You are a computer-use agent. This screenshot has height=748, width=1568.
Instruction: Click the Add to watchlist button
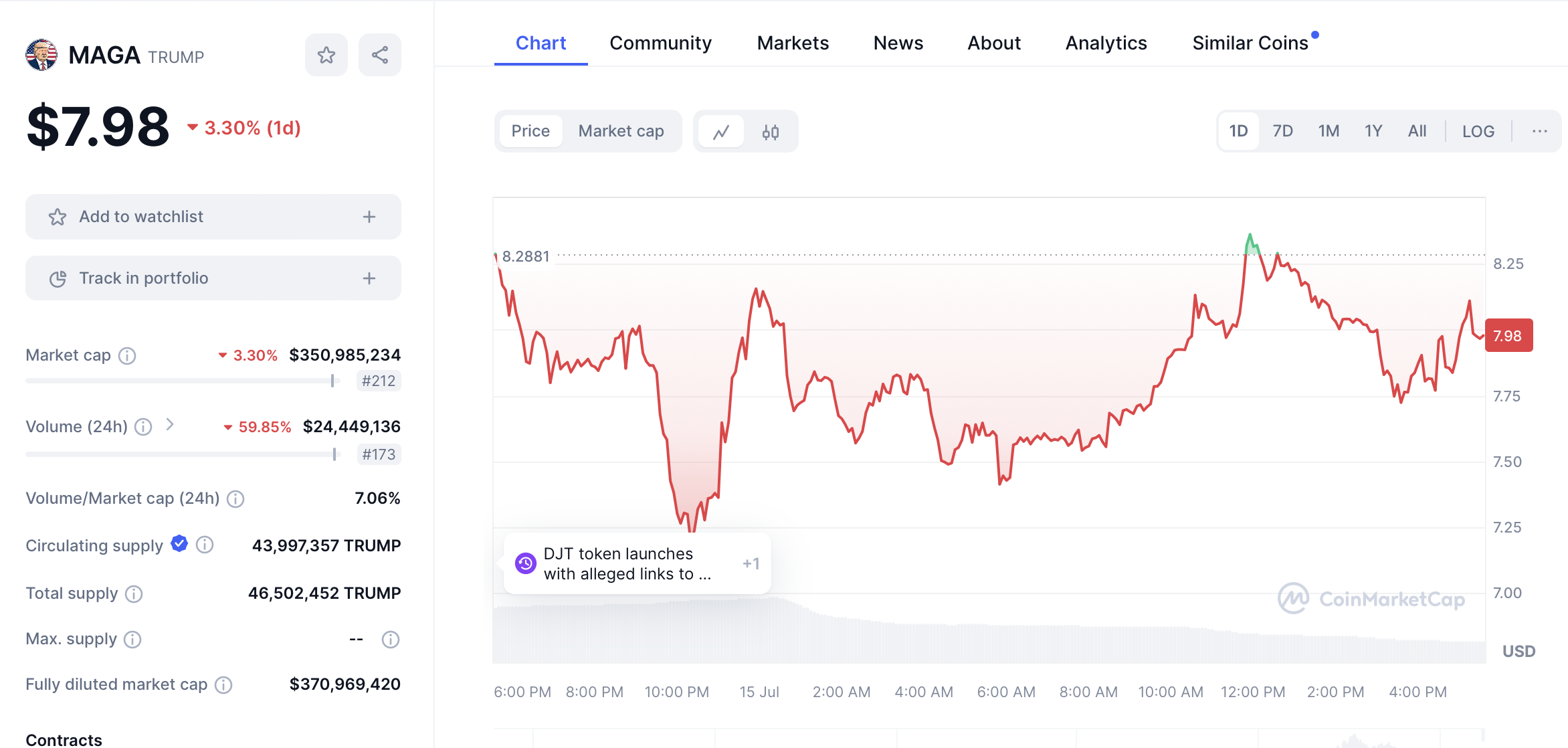click(x=213, y=217)
